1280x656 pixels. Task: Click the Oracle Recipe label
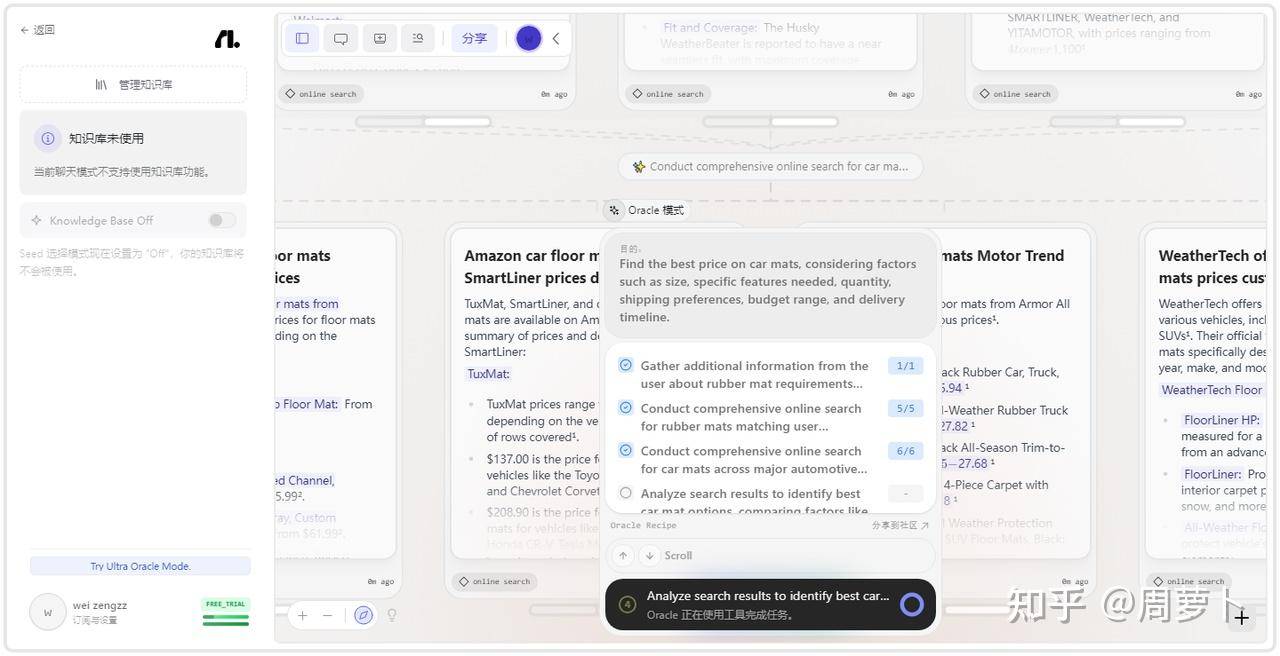643,525
